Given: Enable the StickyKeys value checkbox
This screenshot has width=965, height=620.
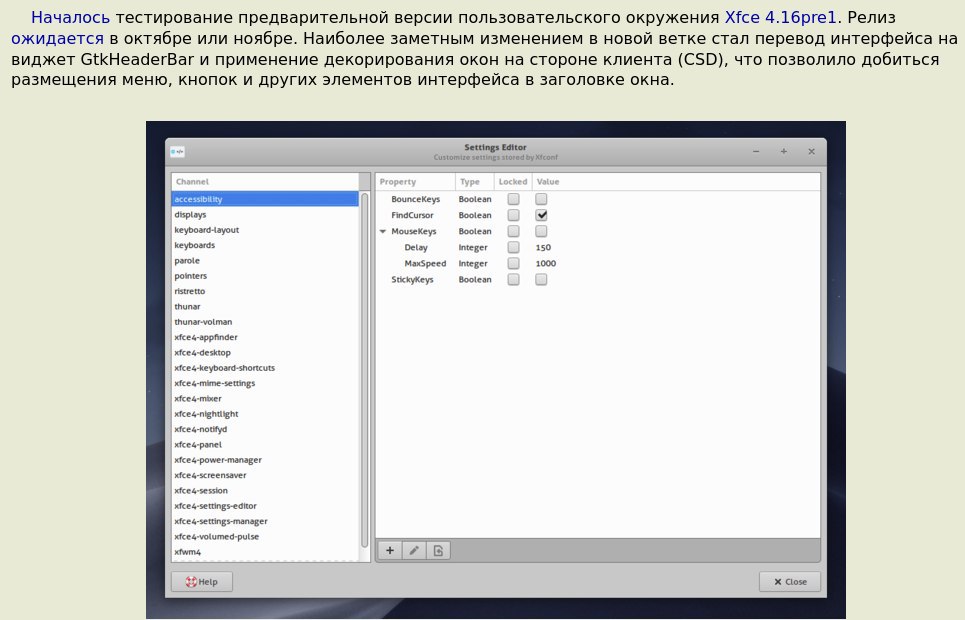Looking at the screenshot, I should 541,279.
